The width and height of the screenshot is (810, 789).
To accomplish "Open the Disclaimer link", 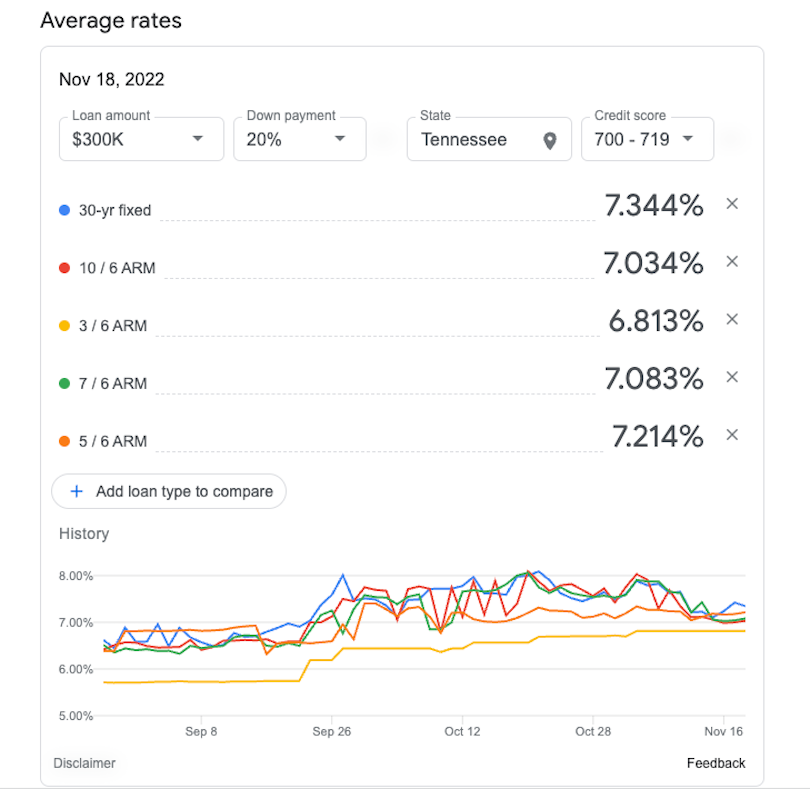I will tap(84, 763).
